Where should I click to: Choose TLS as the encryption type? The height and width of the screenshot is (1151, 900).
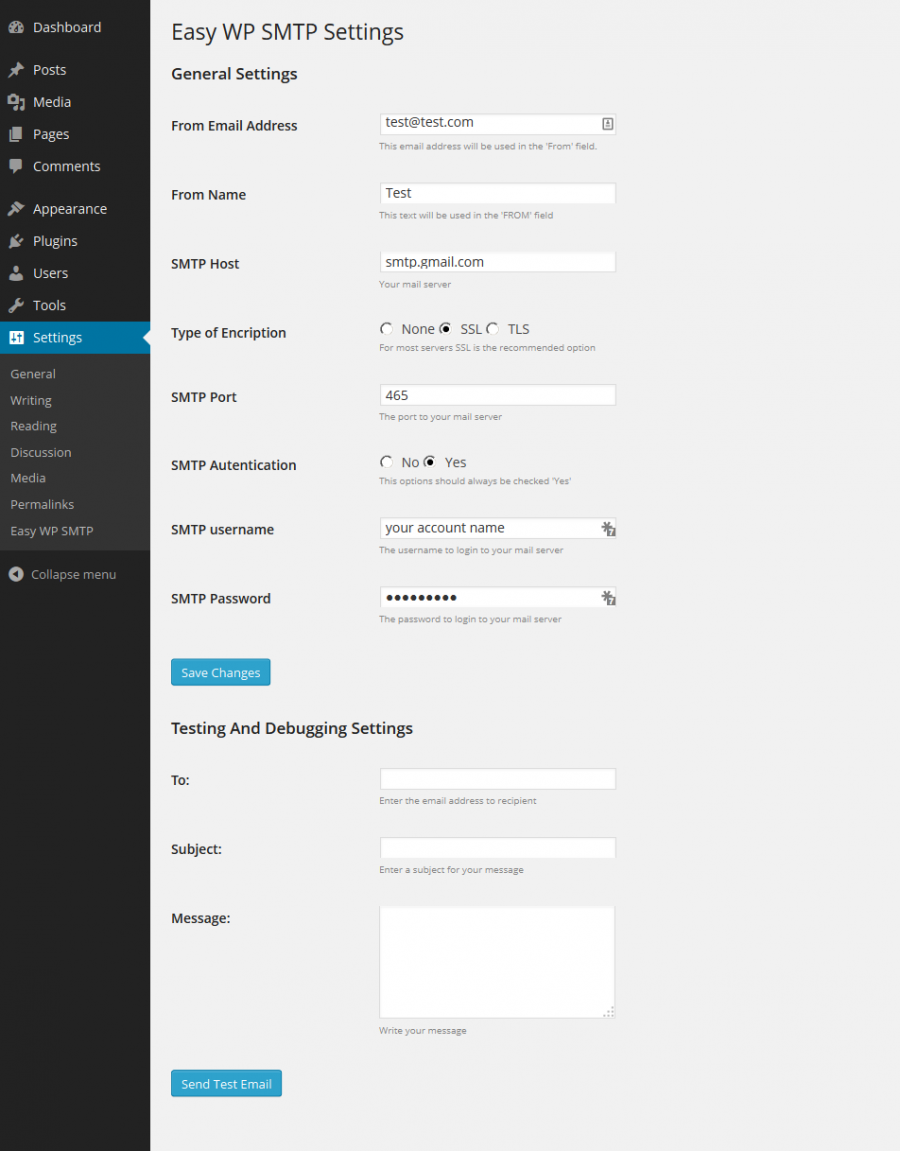[x=492, y=328]
